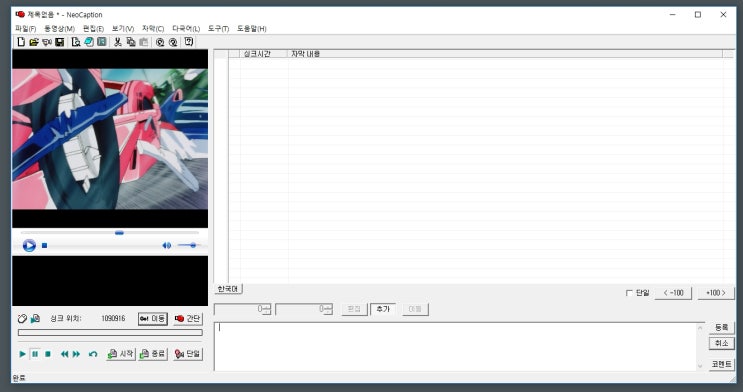This screenshot has height=392, width=743.
Task: Click the new document toolbar icon
Action: coord(21,42)
